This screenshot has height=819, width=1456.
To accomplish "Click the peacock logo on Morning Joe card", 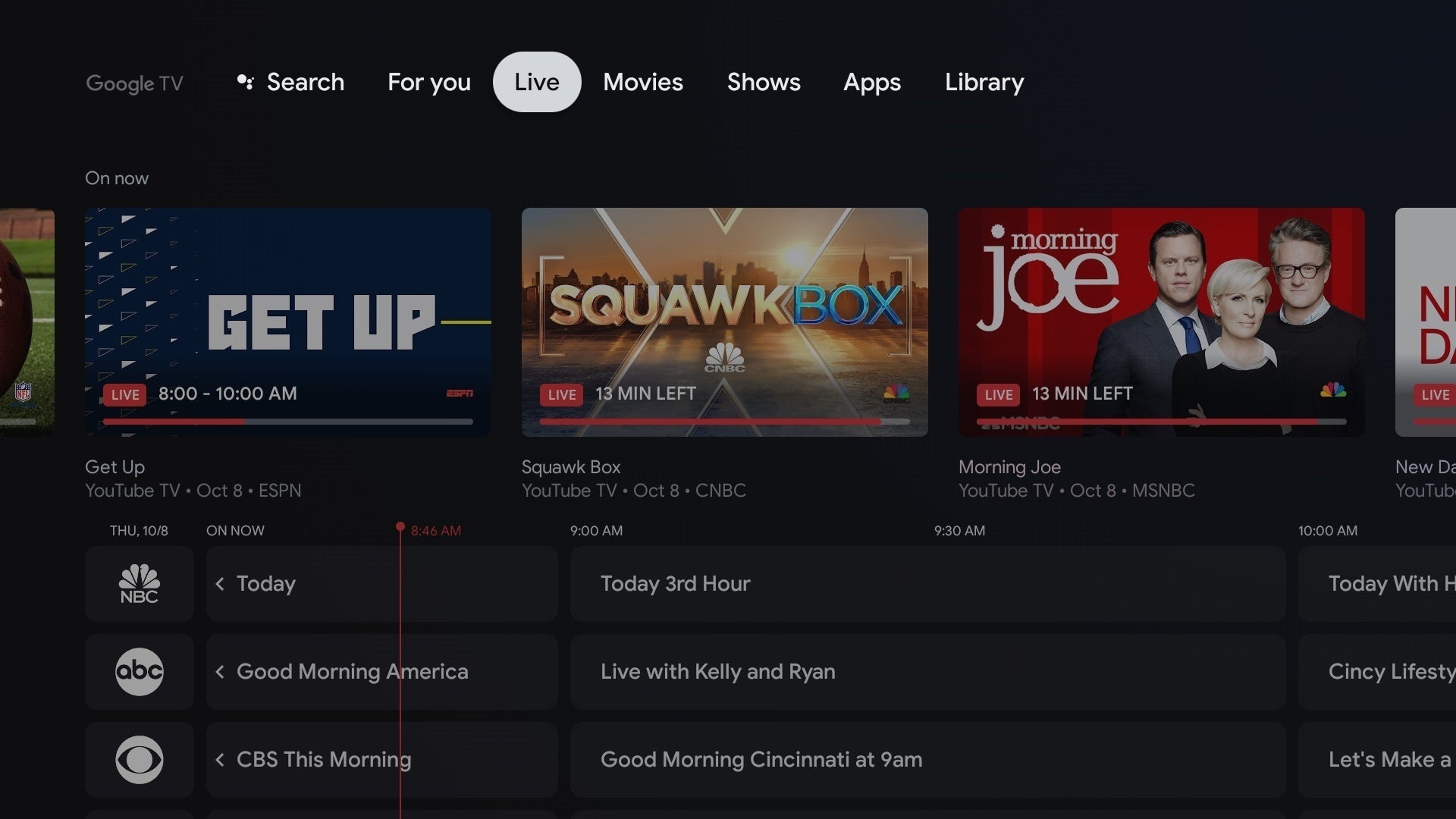I will click(1333, 391).
